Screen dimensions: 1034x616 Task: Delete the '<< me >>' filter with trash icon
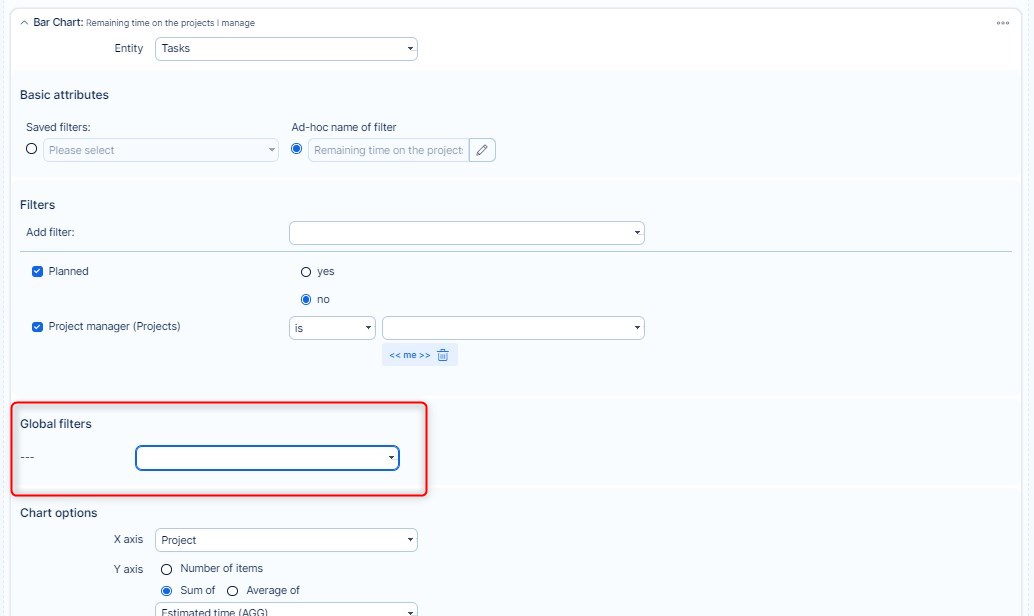tap(443, 355)
